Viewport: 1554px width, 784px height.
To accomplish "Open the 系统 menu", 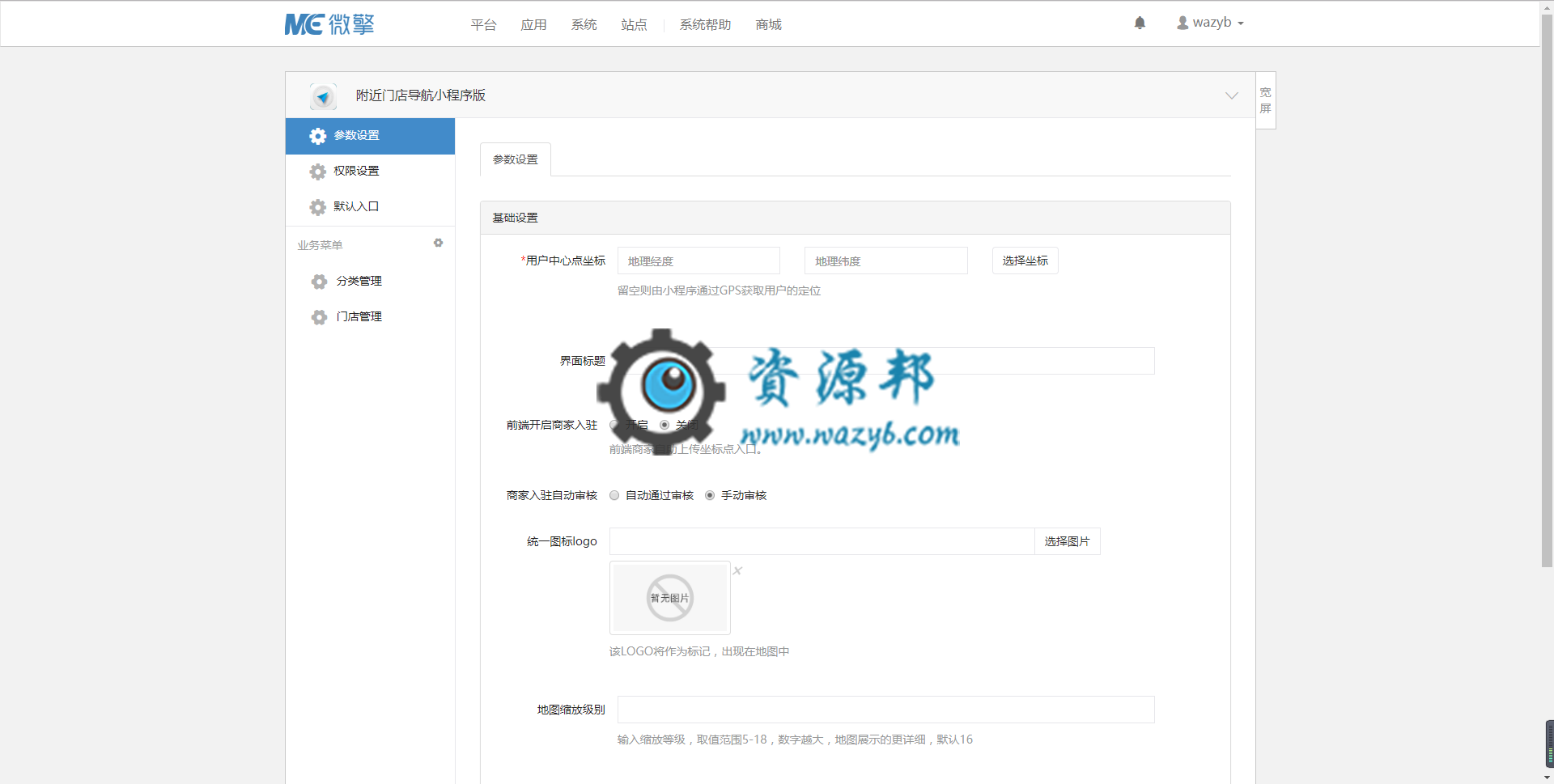I will tap(584, 25).
